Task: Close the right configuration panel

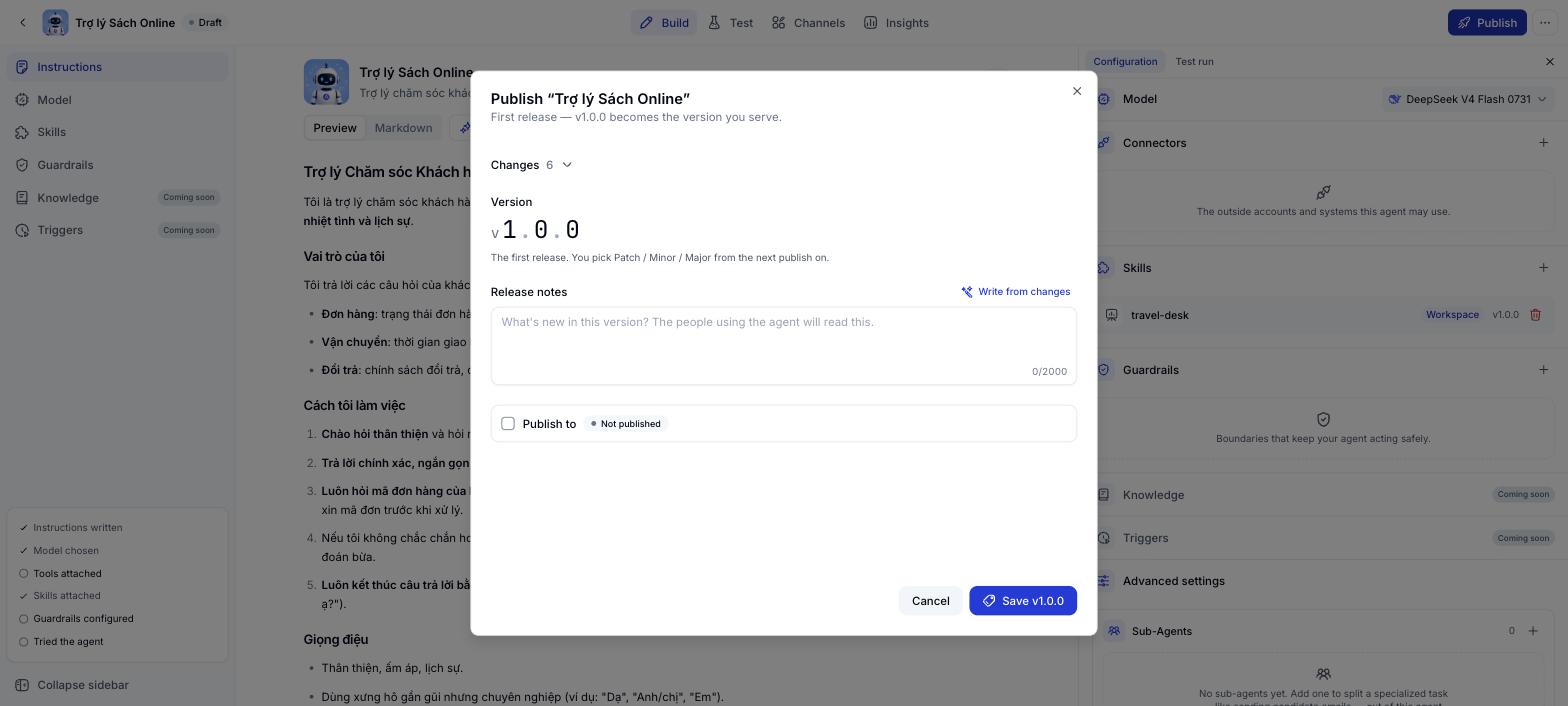Action: [x=1550, y=62]
